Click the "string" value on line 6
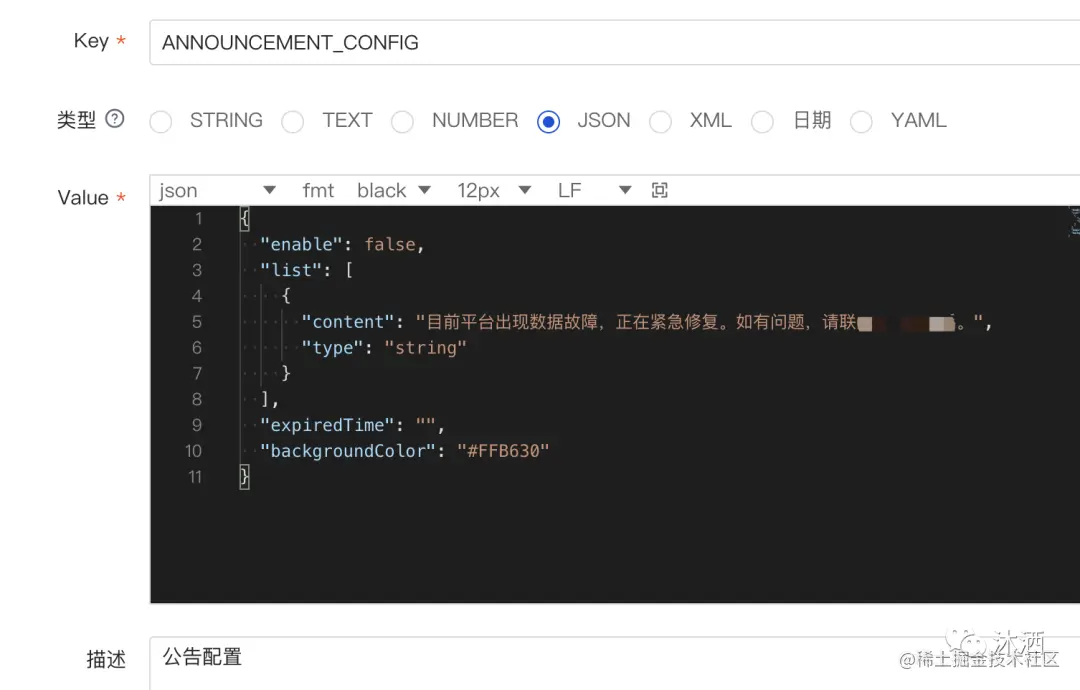 pyautogui.click(x=425, y=348)
